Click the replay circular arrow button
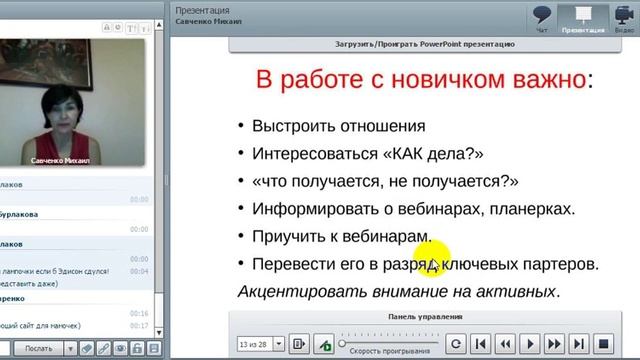Viewport: 640px width, 360px height. point(456,344)
